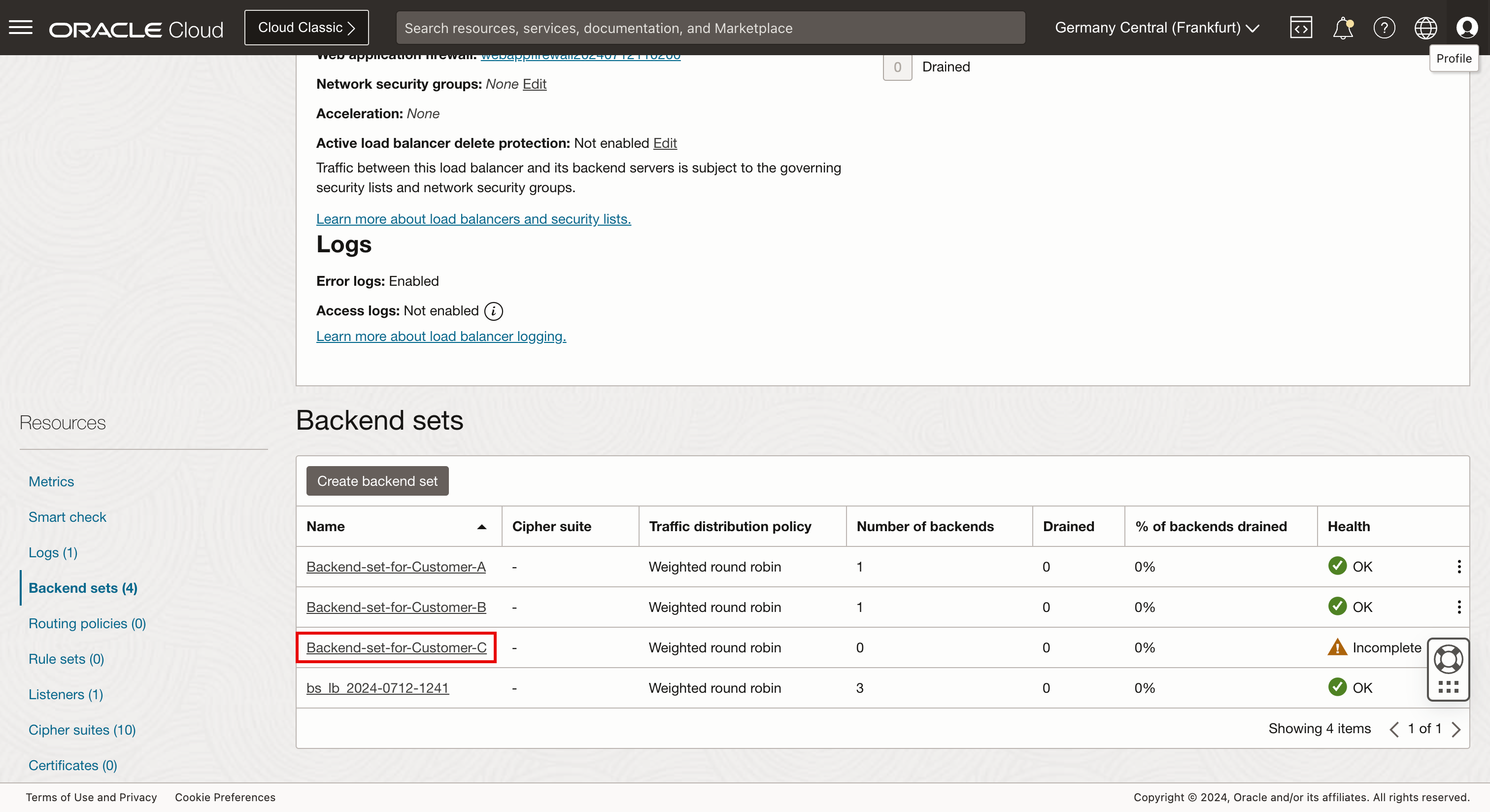1490x812 pixels.
Task: Click the access logs info icon
Action: pos(493,311)
